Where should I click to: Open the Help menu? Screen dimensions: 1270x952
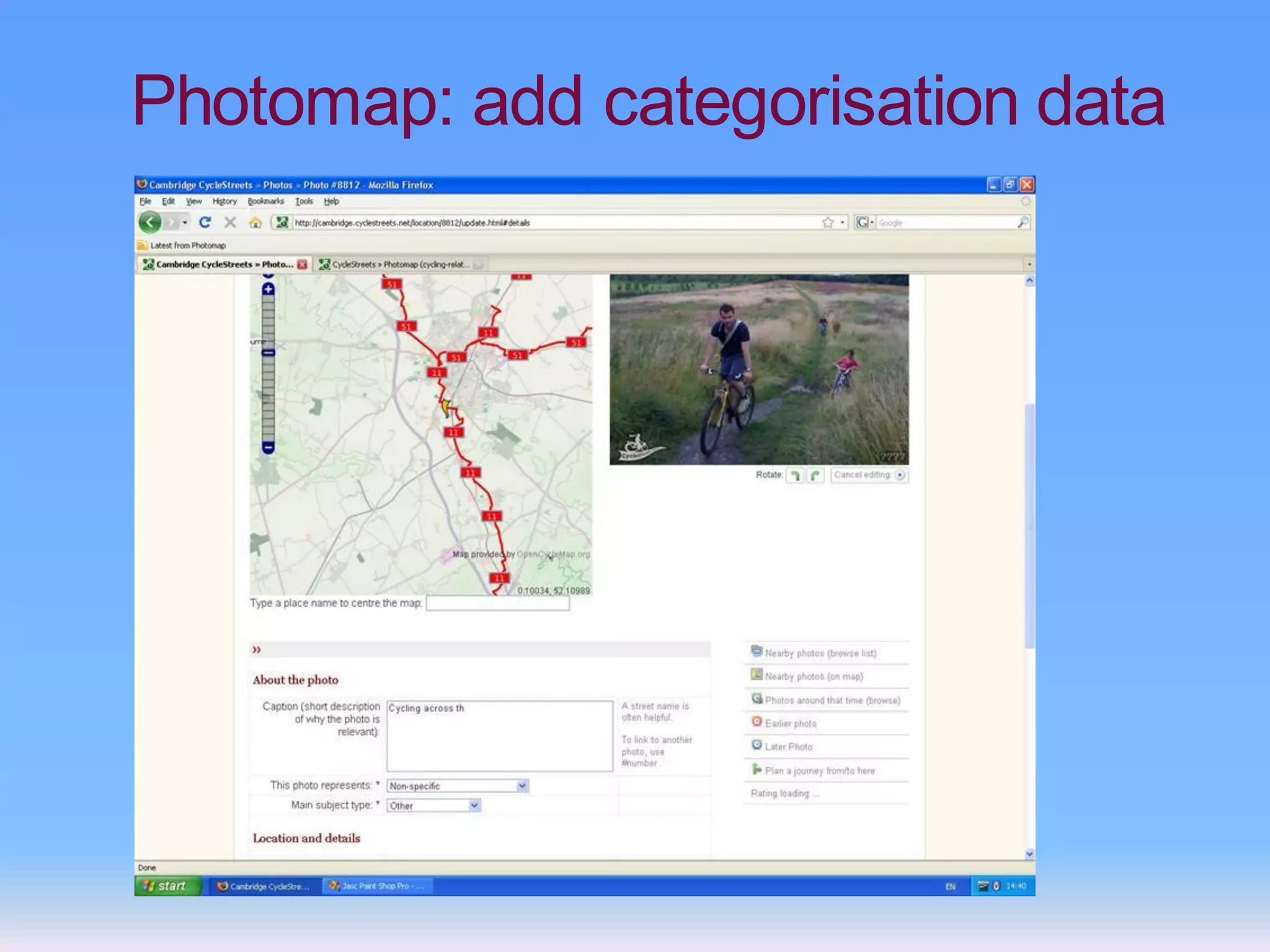[x=332, y=201]
